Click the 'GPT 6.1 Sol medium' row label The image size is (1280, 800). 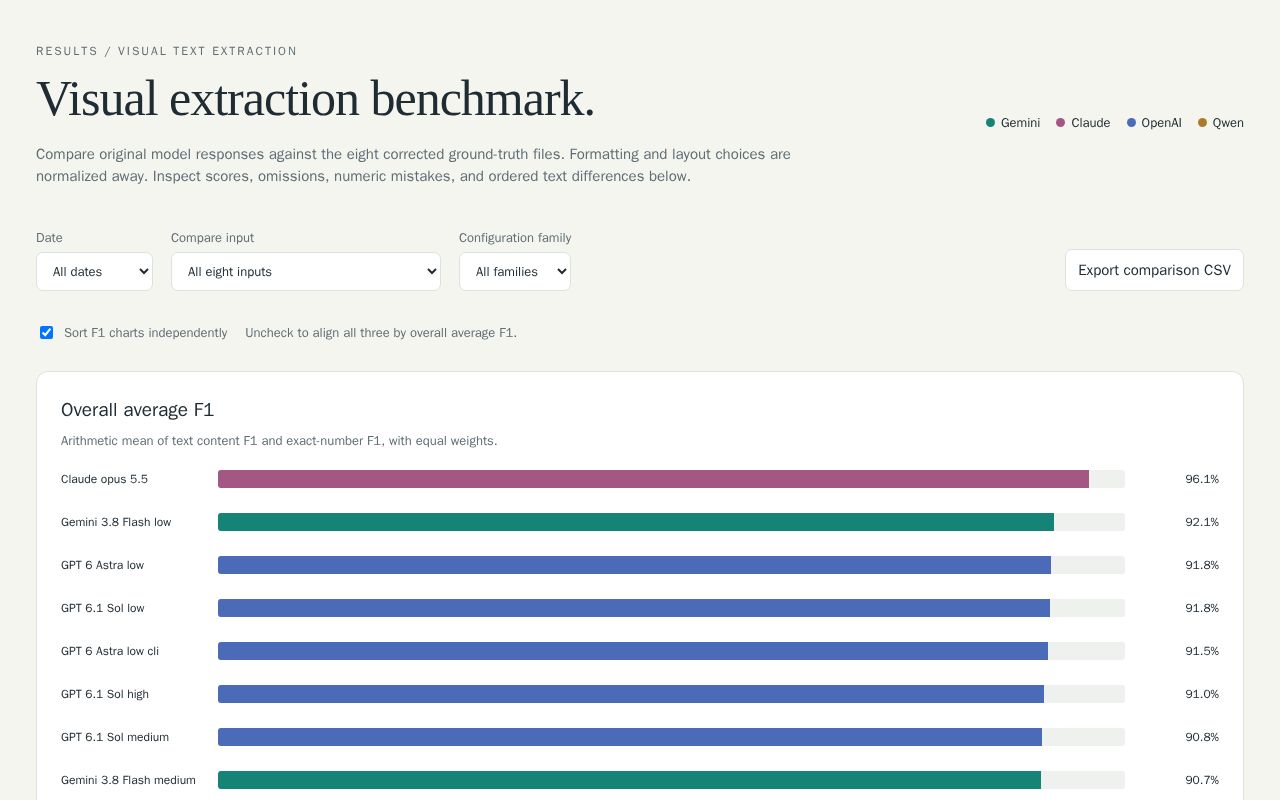click(115, 737)
